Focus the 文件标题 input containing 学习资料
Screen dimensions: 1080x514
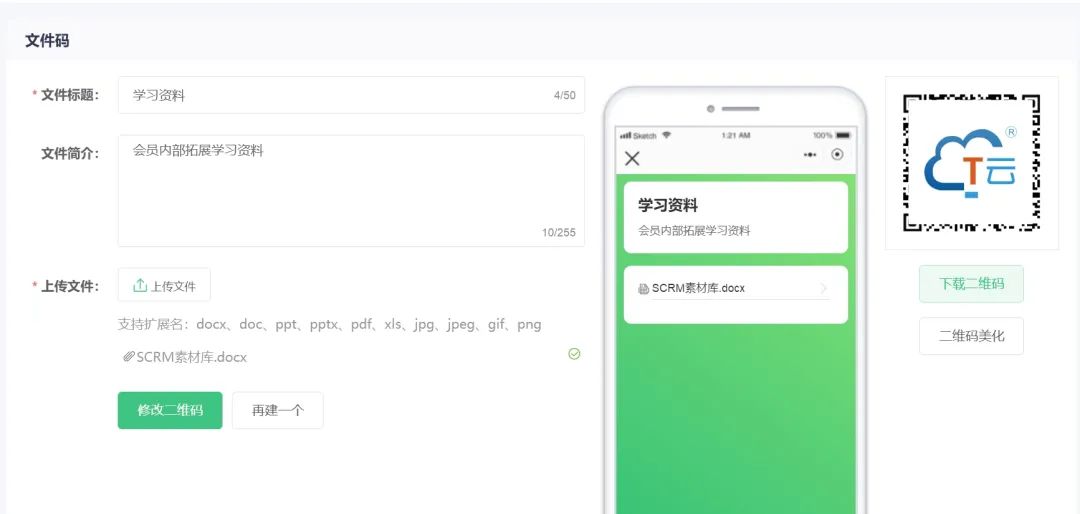pyautogui.click(x=340, y=95)
